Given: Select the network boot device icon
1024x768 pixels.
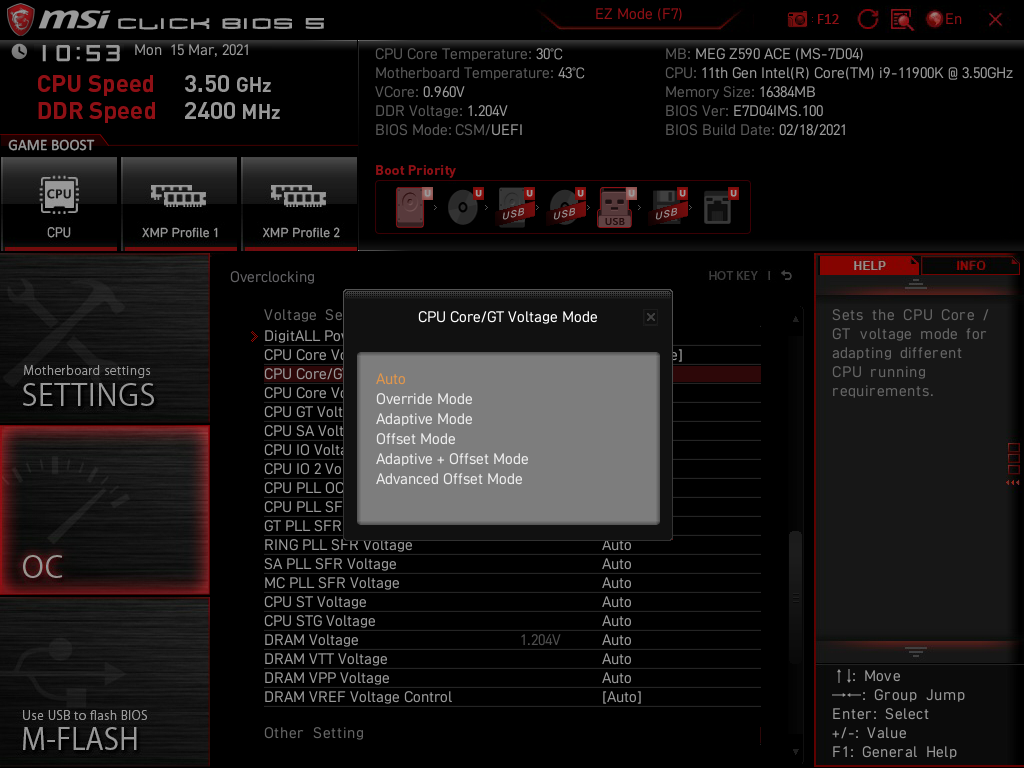Looking at the screenshot, I should pyautogui.click(x=719, y=207).
